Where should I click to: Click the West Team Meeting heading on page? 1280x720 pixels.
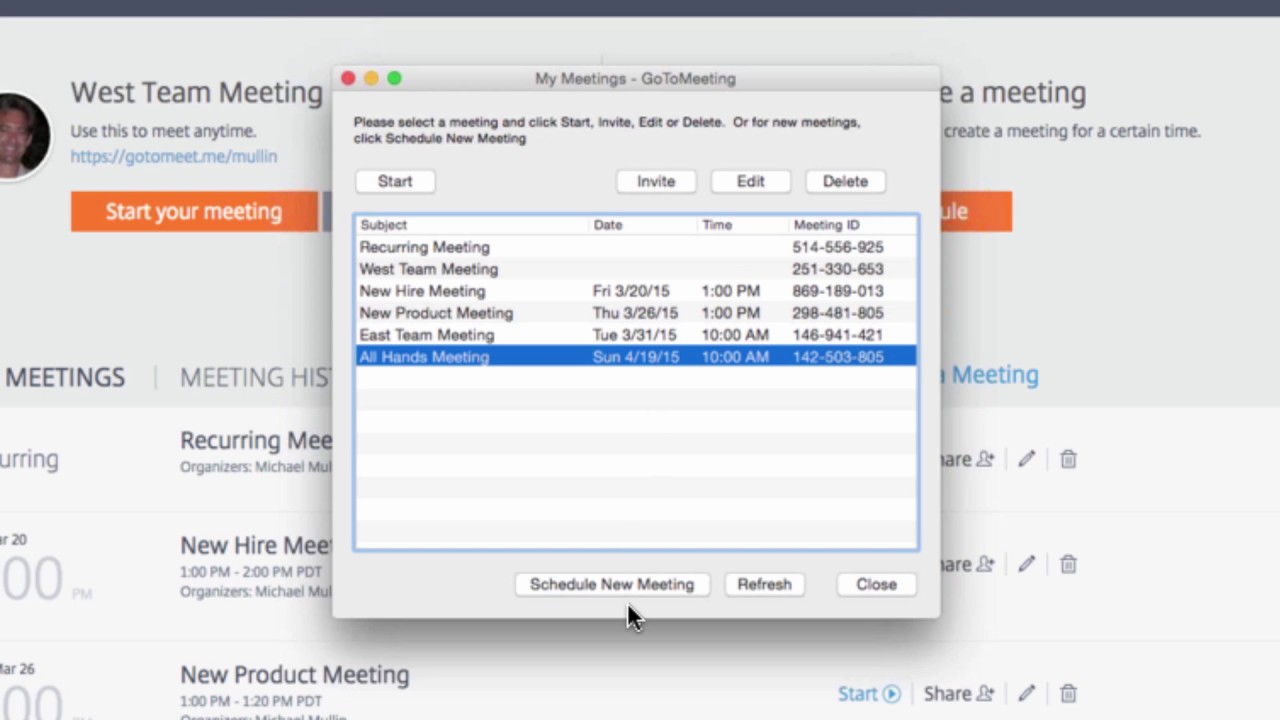pyautogui.click(x=196, y=92)
